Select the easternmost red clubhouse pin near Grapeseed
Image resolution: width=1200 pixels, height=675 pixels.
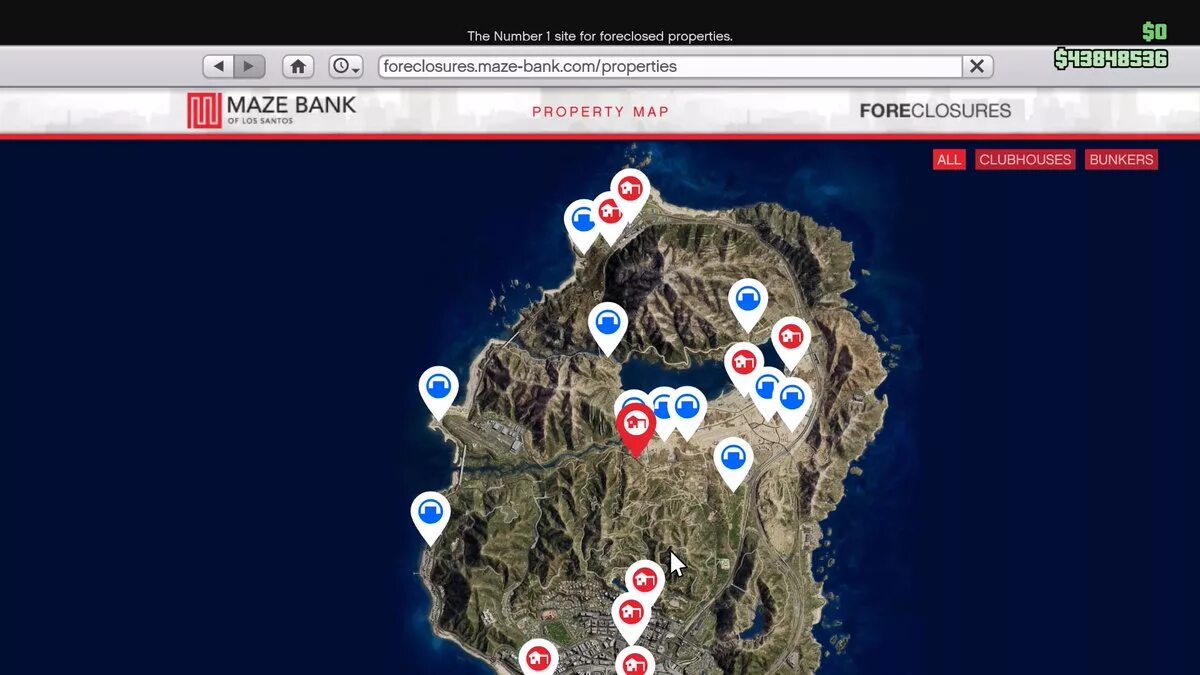click(x=790, y=340)
